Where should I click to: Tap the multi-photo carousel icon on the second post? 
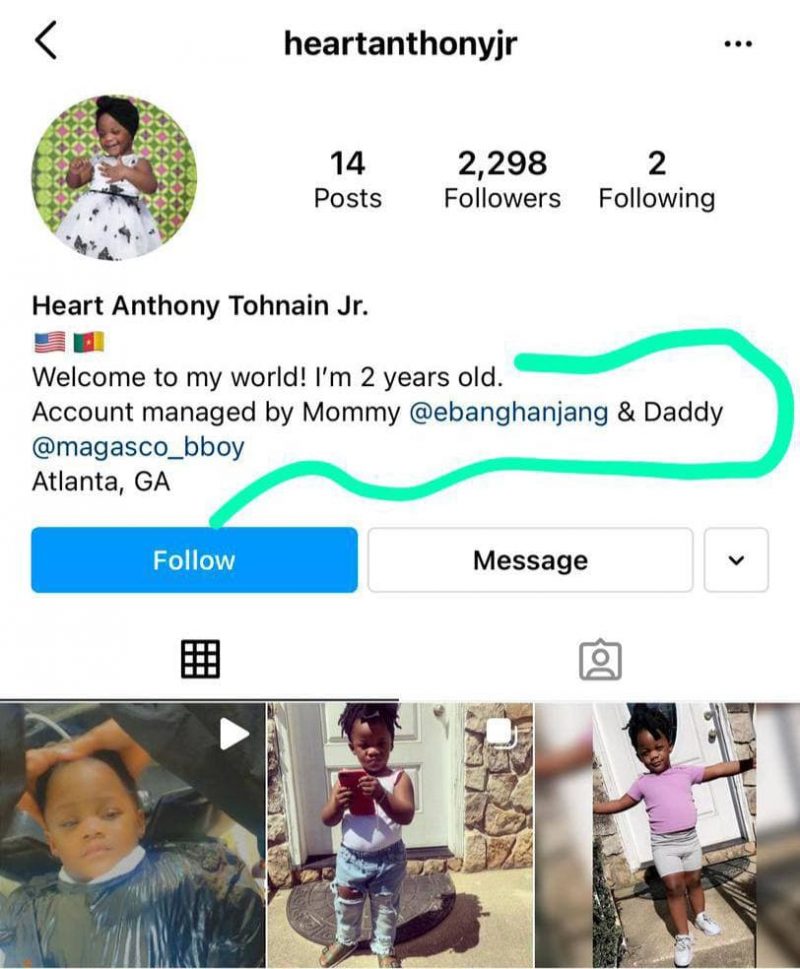point(501,732)
